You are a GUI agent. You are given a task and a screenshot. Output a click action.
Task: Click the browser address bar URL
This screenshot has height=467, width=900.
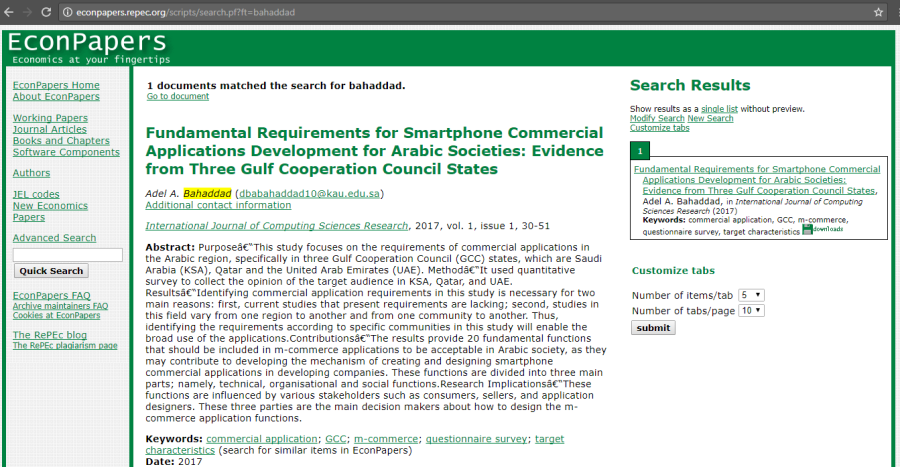click(185, 12)
